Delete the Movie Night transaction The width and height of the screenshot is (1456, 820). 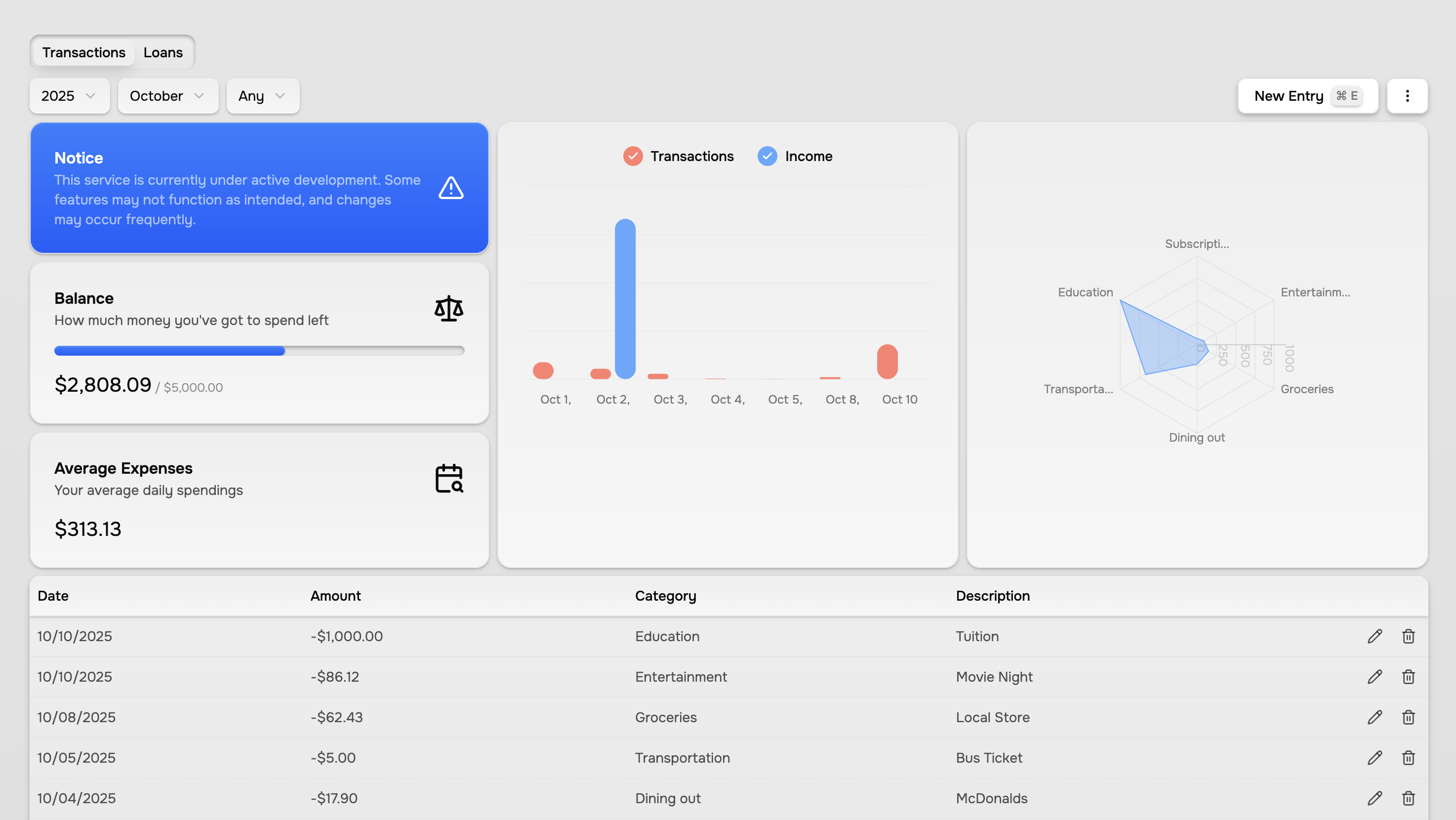point(1408,676)
